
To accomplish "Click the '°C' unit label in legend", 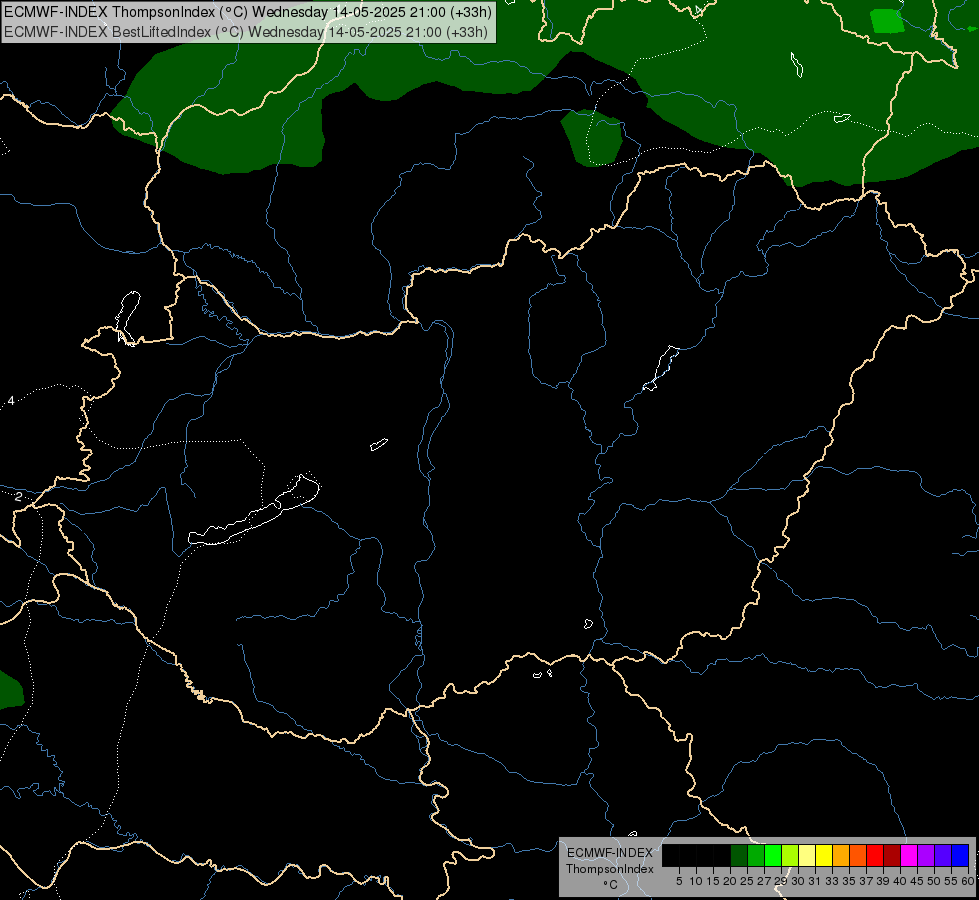I will (x=610, y=884).
